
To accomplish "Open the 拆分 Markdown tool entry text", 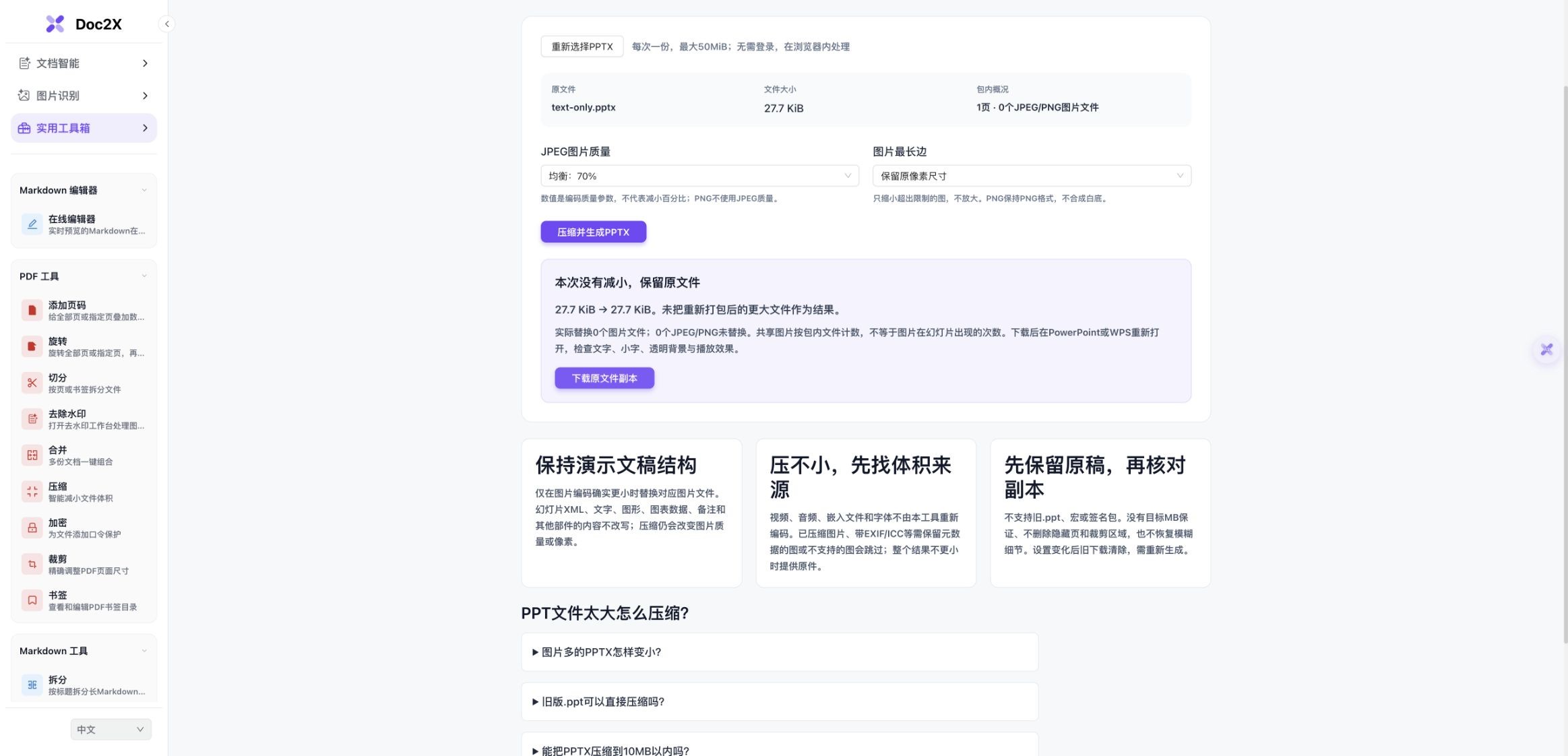I will point(97,685).
